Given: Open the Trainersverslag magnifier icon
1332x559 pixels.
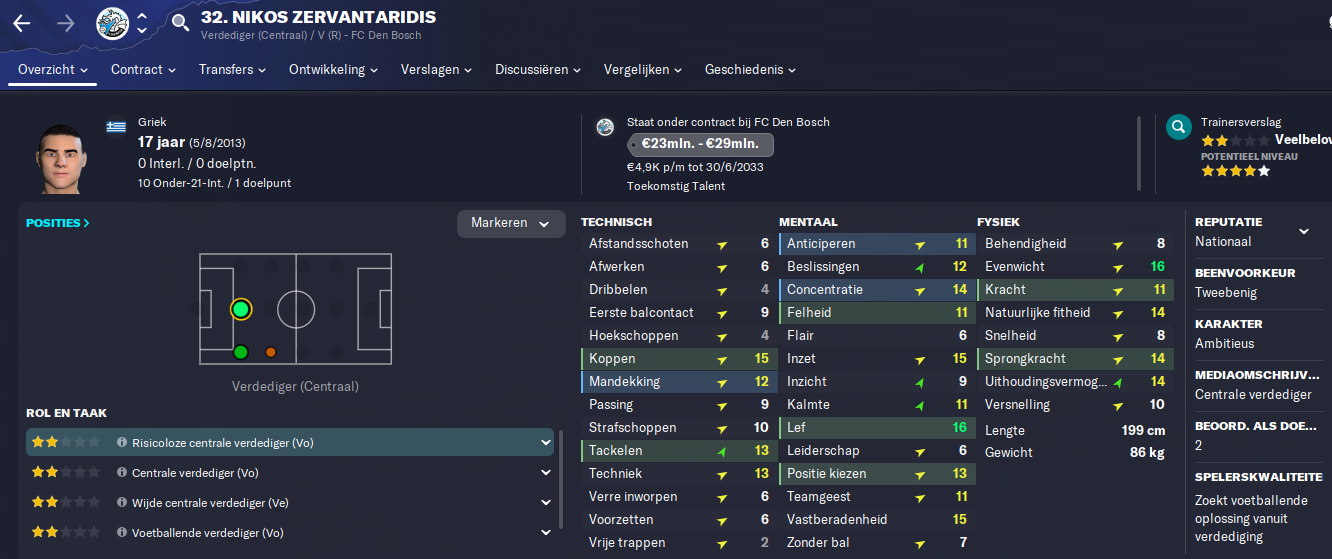Looking at the screenshot, I should [1179, 127].
